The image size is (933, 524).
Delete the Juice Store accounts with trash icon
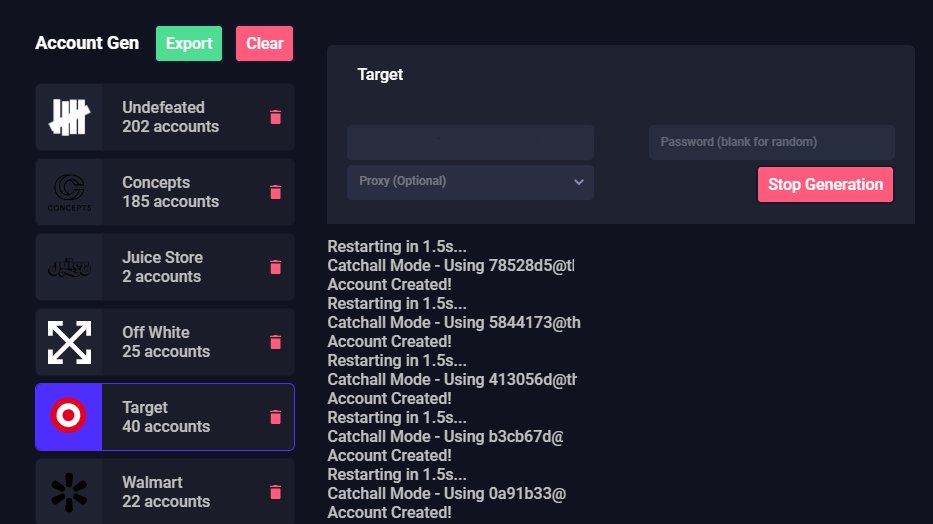pyautogui.click(x=275, y=267)
